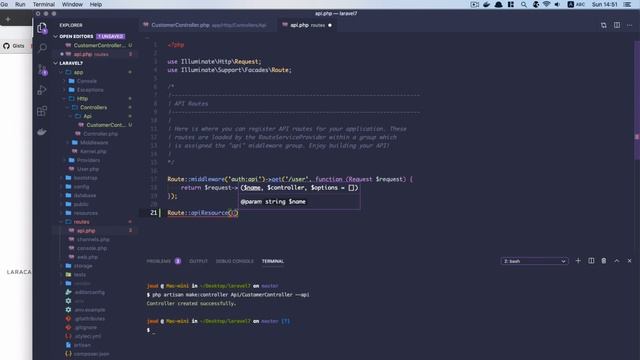Open the terminal selector dropdown showing bash

534,261
